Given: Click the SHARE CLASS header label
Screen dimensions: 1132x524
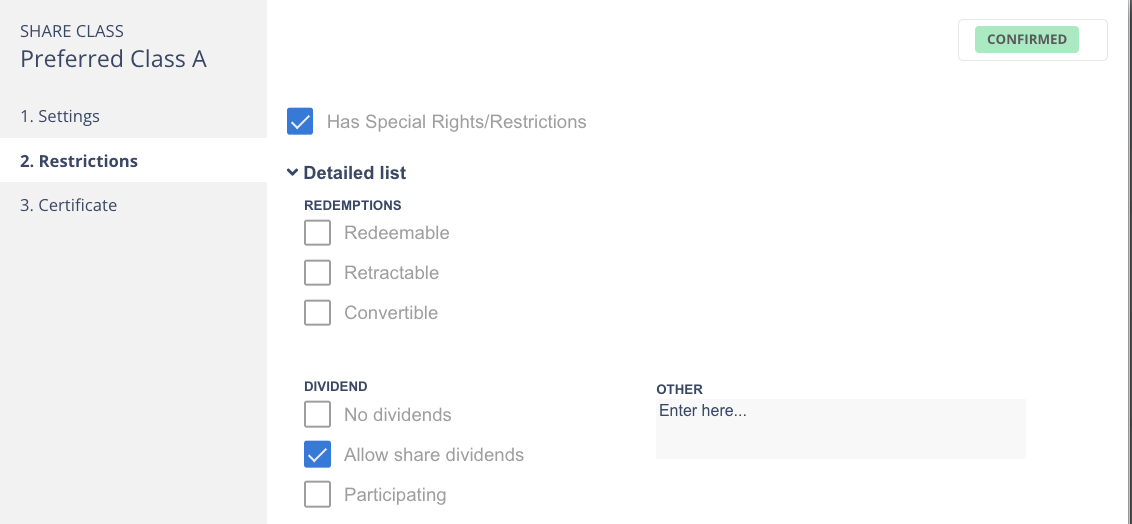Looking at the screenshot, I should click(72, 31).
